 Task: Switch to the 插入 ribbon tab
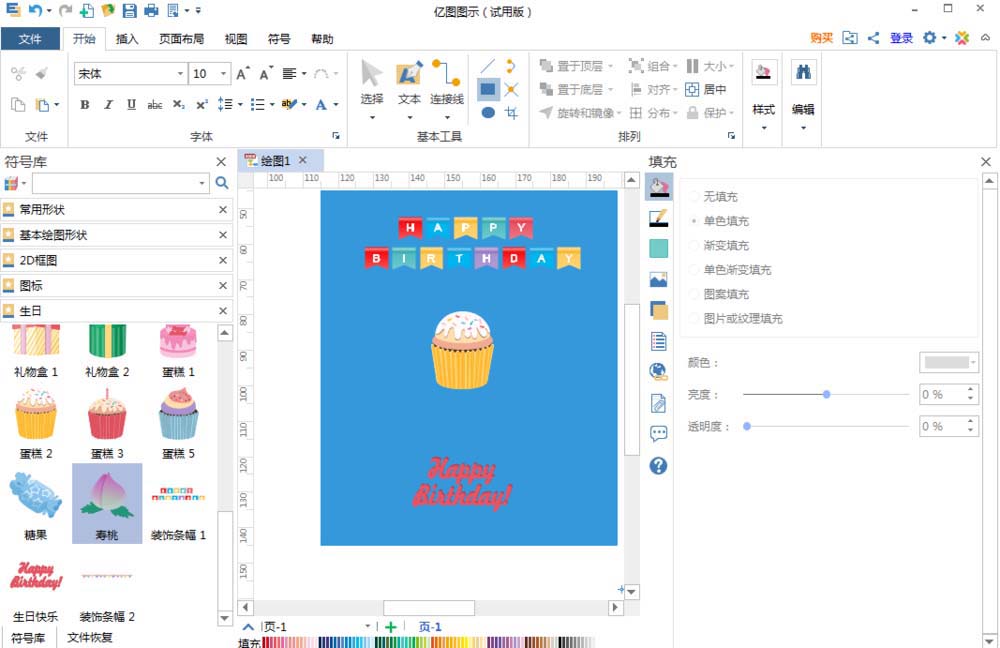(128, 39)
